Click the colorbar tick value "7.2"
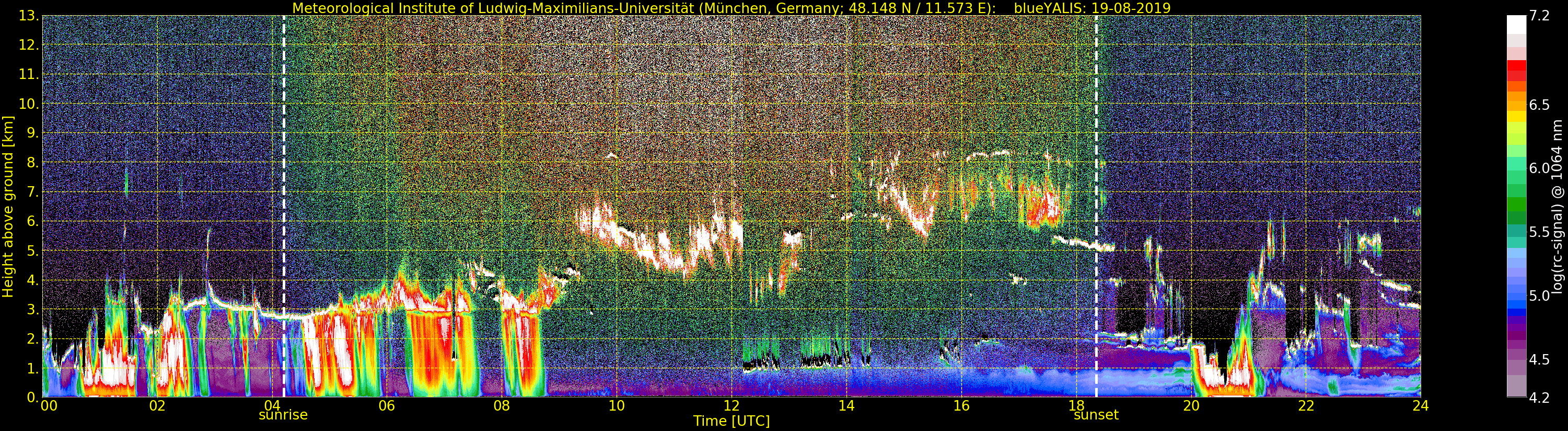 point(1539,16)
